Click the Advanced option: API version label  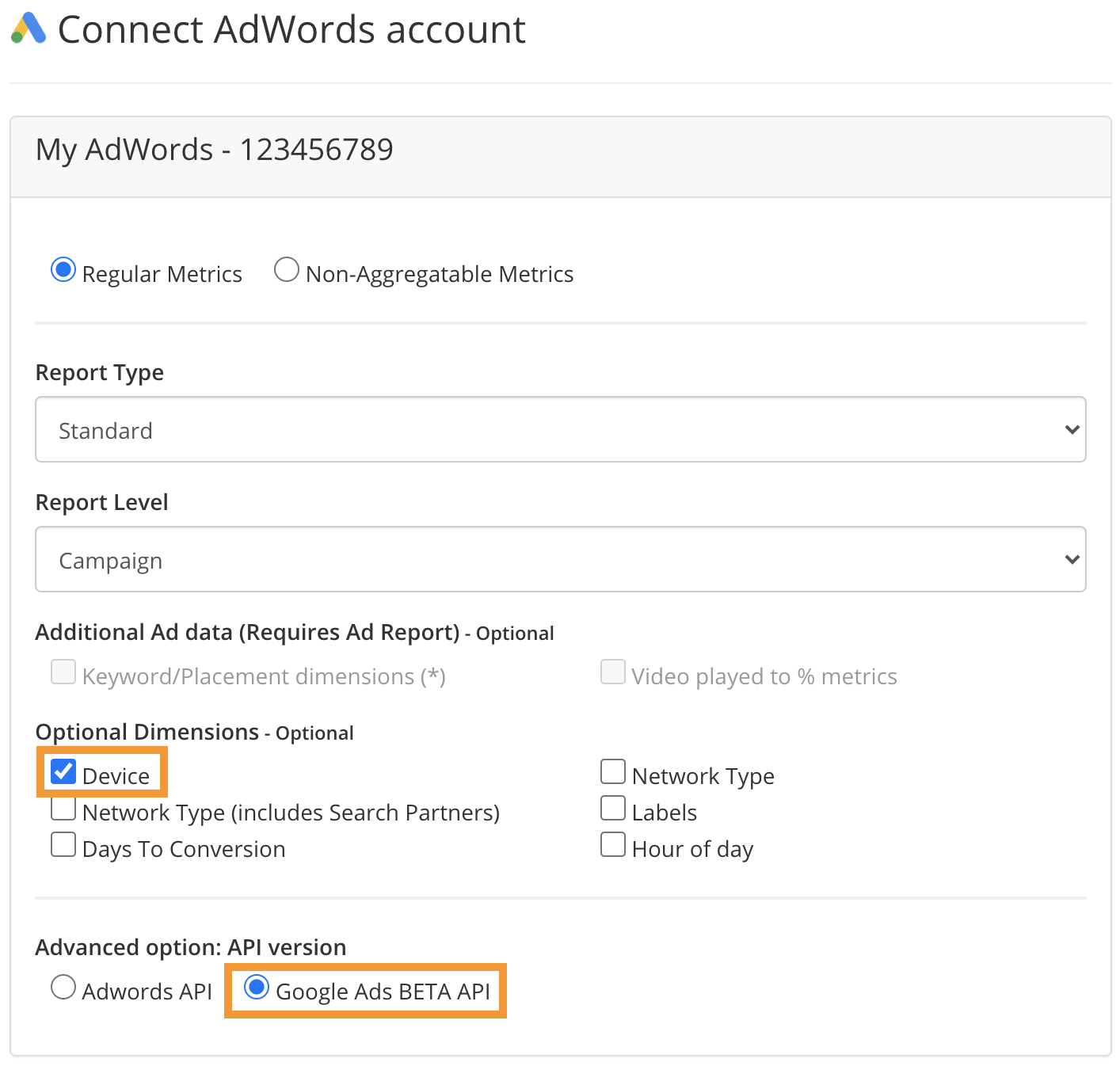click(191, 947)
